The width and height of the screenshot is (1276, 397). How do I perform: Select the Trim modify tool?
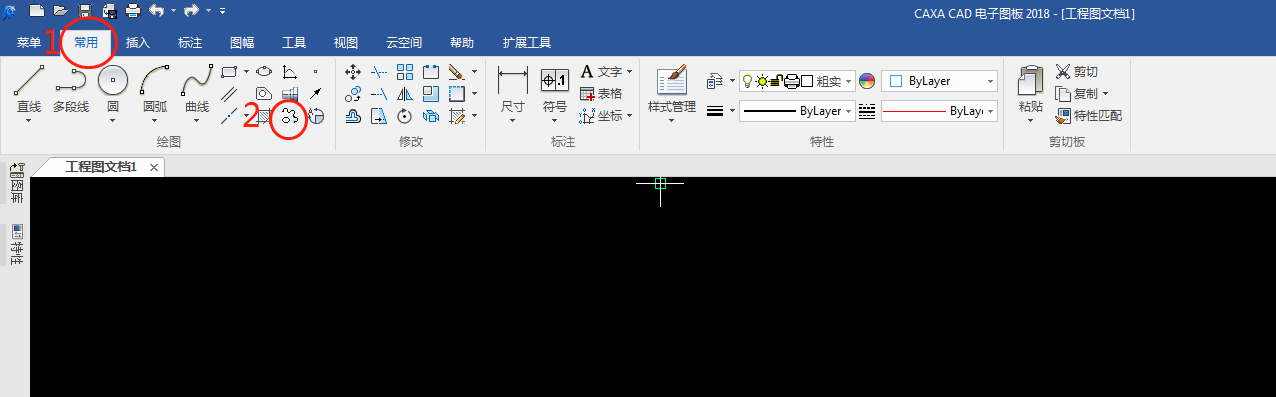(379, 72)
